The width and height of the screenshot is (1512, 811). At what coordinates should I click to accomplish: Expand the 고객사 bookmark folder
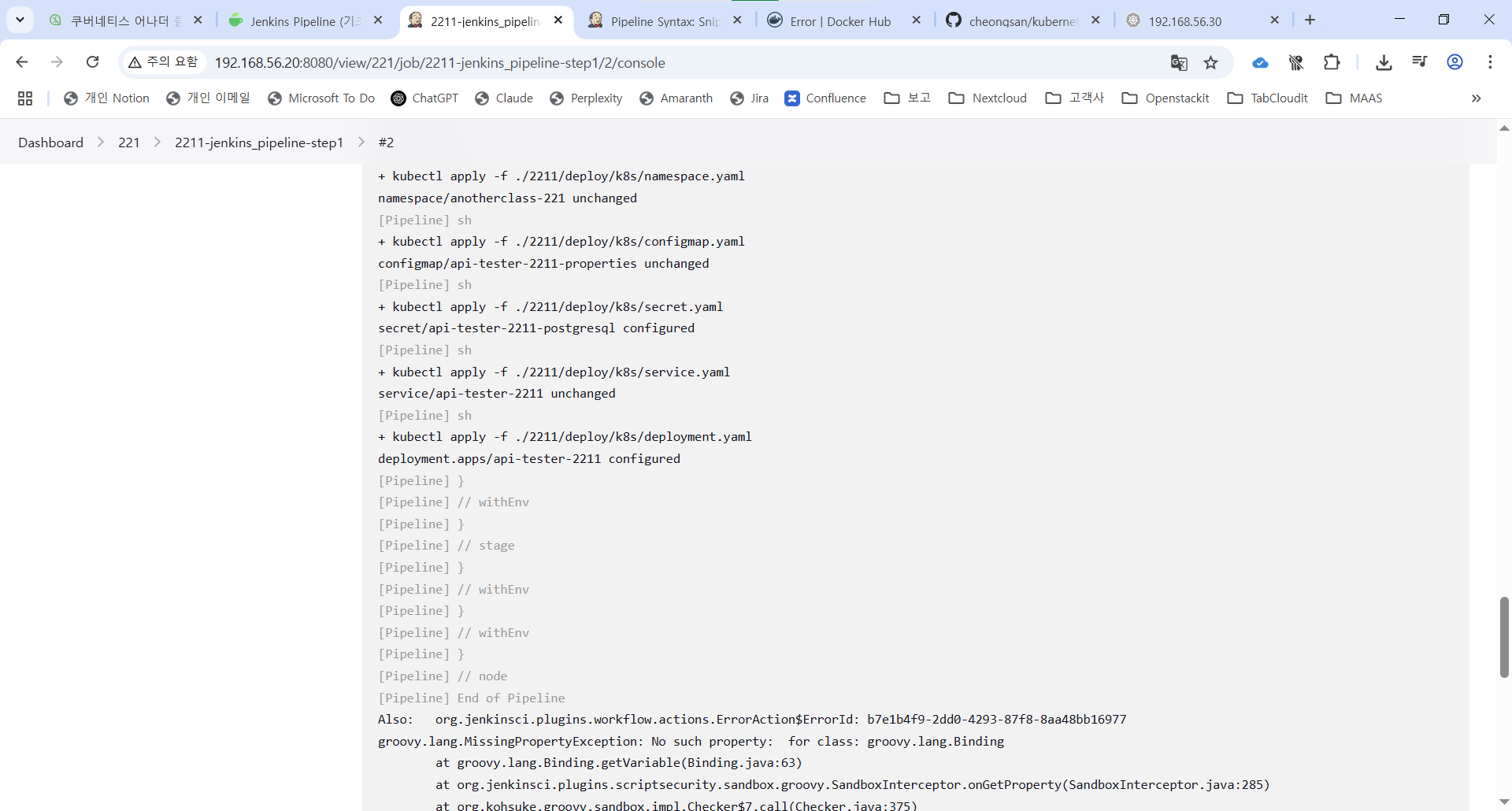tap(1075, 98)
